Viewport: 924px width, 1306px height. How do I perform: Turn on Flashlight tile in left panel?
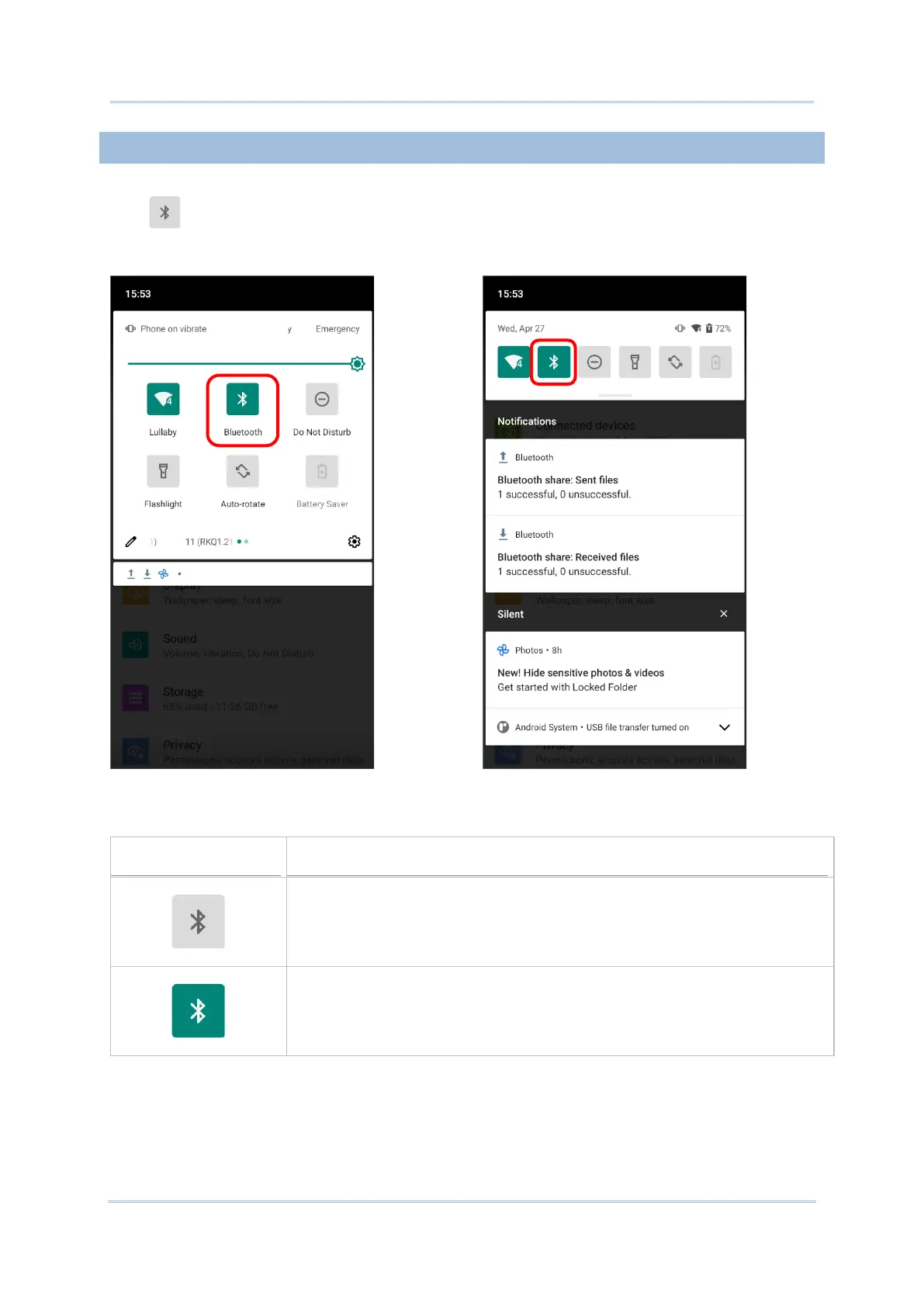tap(163, 471)
